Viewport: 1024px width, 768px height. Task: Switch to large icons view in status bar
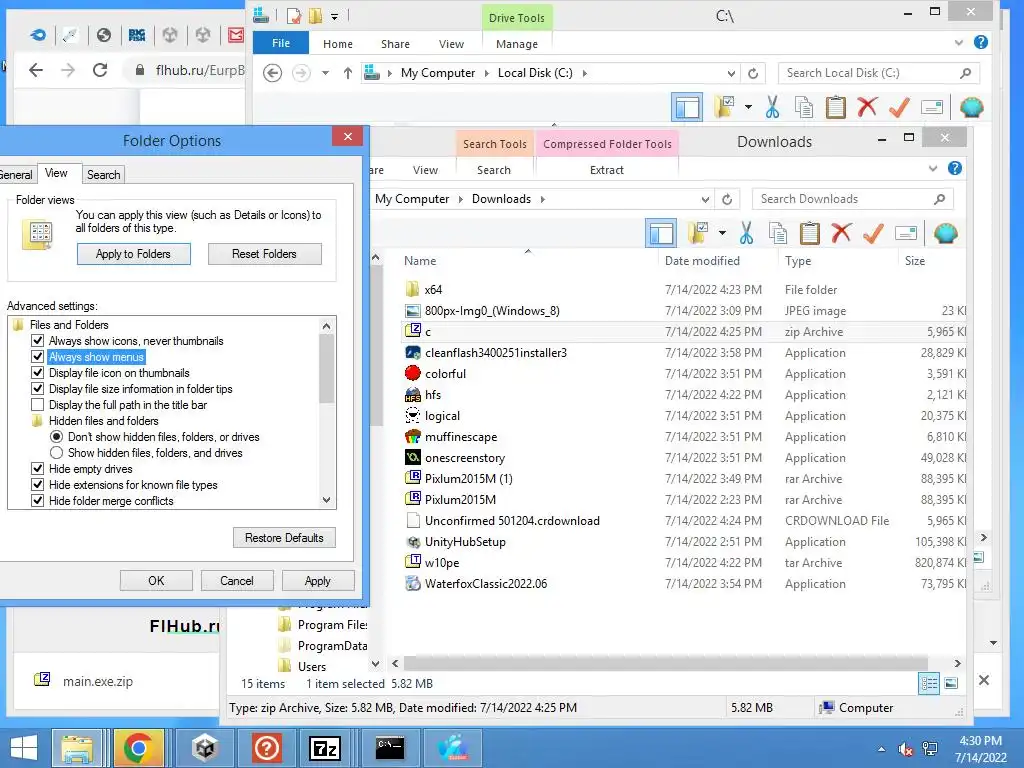[x=952, y=683]
